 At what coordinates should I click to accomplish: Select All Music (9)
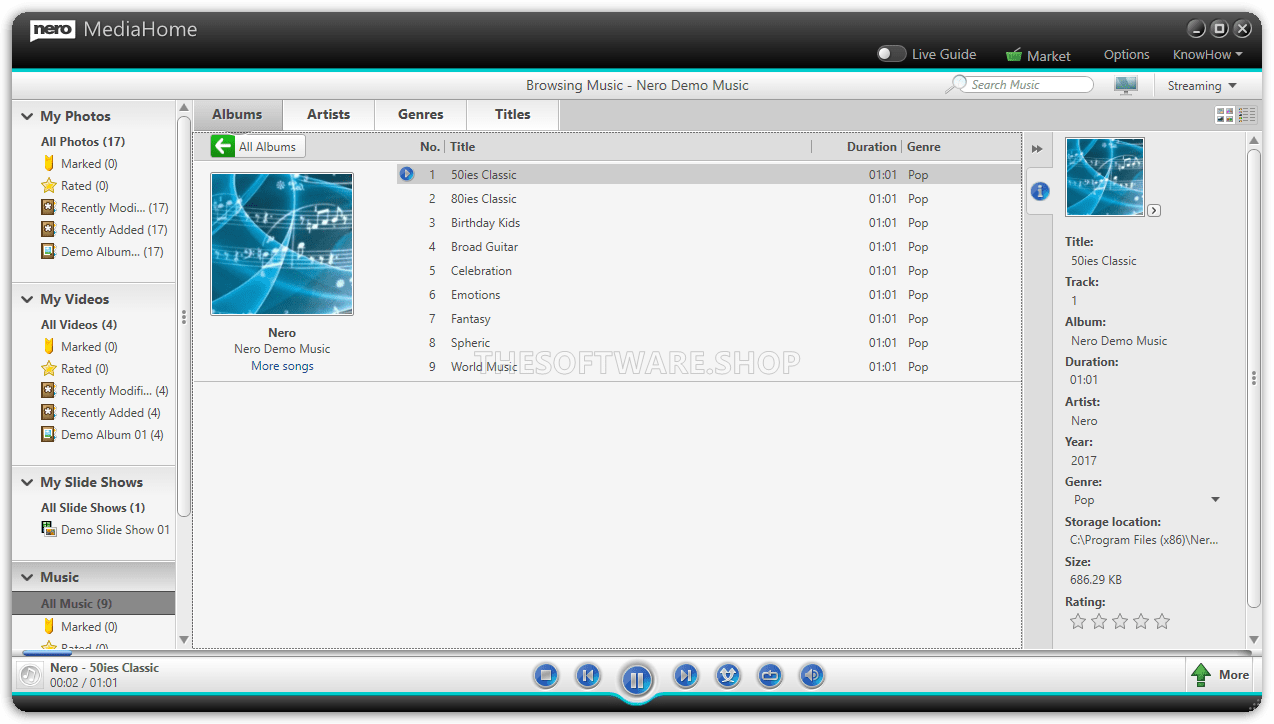click(x=93, y=604)
